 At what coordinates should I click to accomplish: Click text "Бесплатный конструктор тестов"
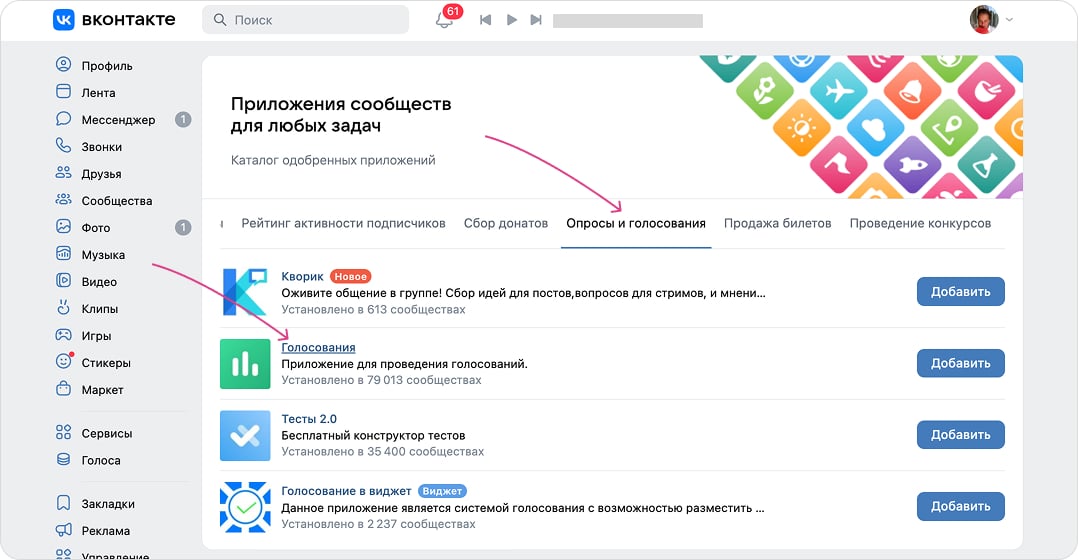click(x=373, y=436)
